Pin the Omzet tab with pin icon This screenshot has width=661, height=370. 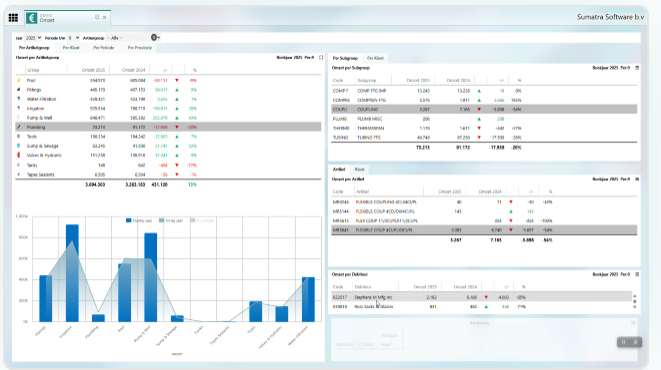97,17
